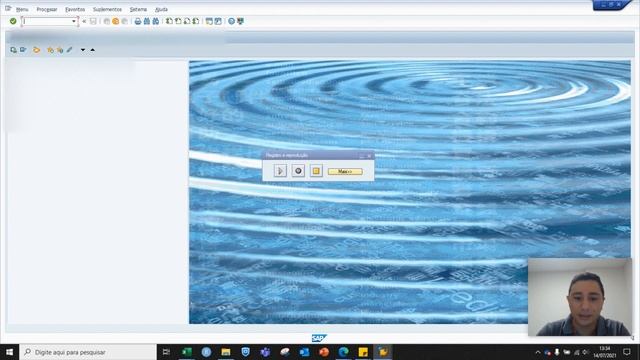Open Microsoft Edge from the taskbar
Viewport: 640px width, 360px height.
[x=343, y=352]
